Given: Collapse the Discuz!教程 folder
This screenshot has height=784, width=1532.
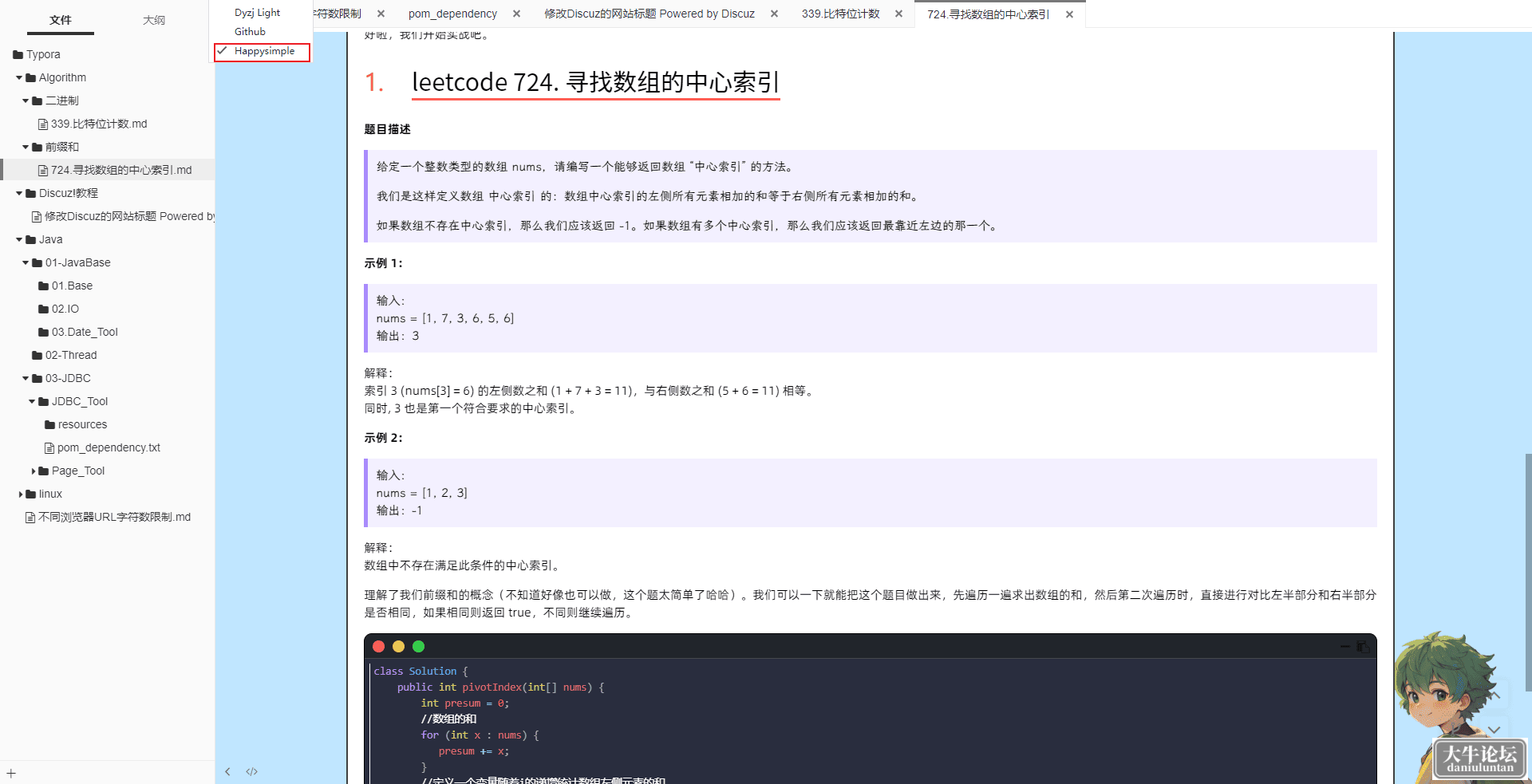Looking at the screenshot, I should point(19,193).
